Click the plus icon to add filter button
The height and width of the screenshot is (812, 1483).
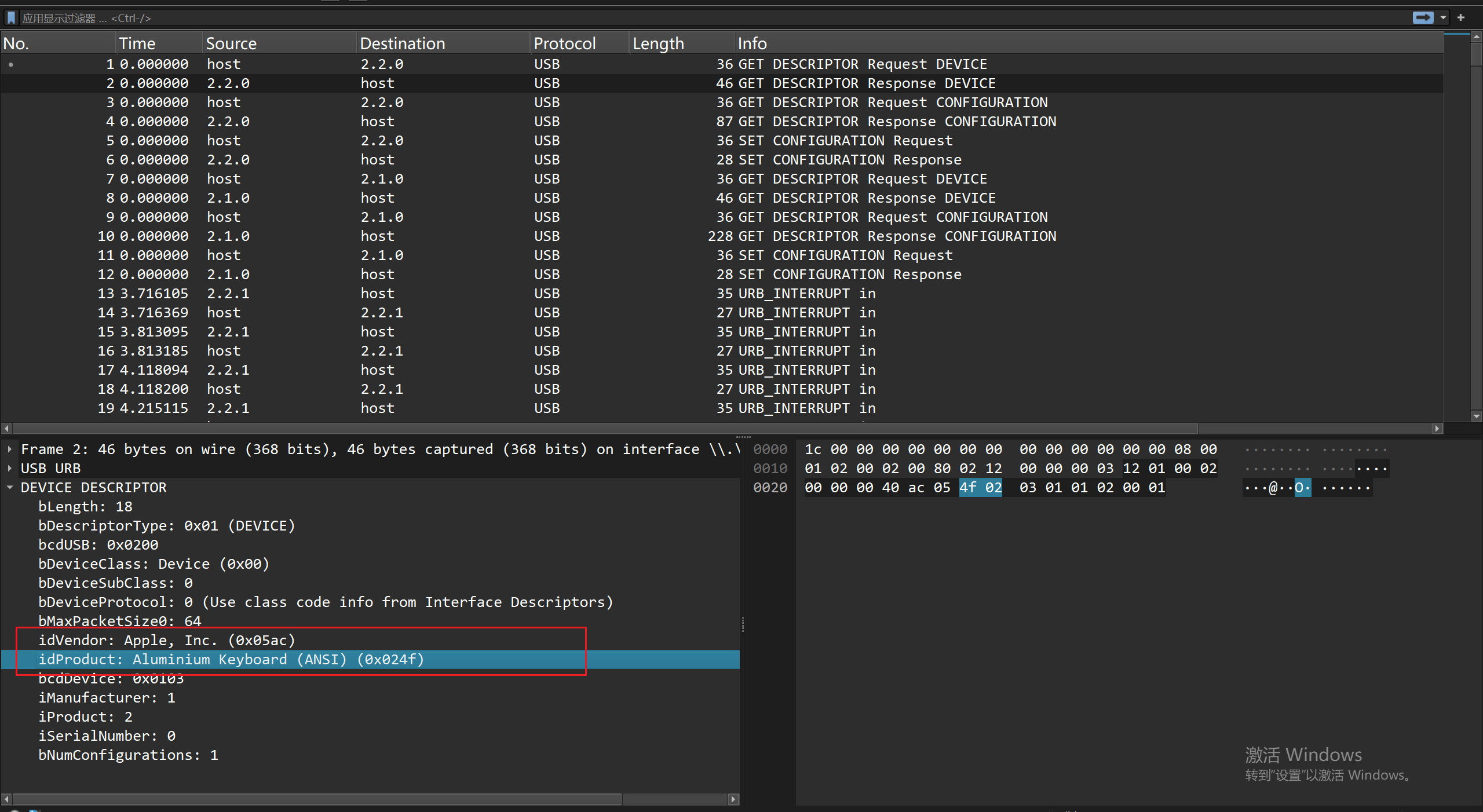[x=1461, y=18]
